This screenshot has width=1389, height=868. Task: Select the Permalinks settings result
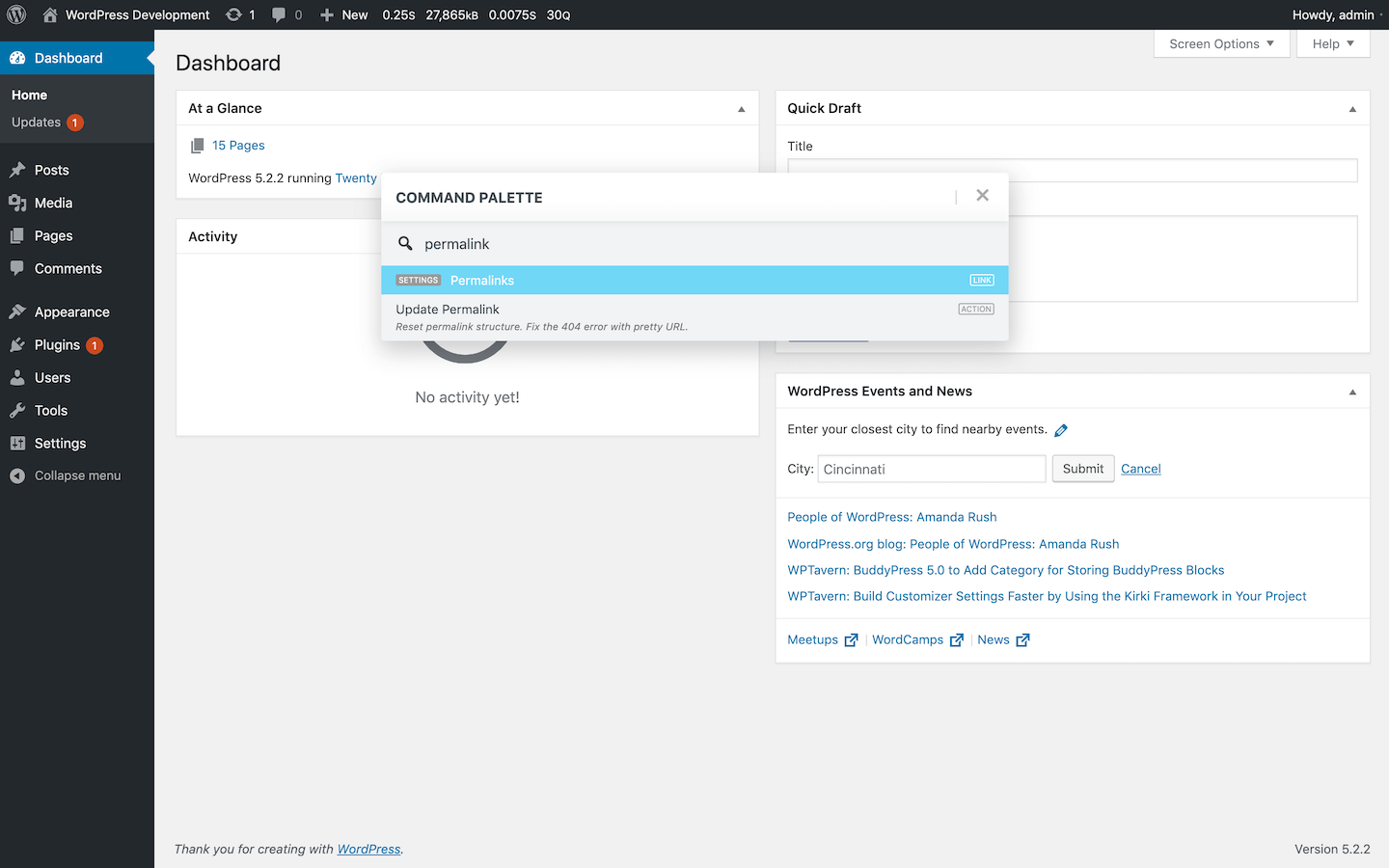(694, 281)
